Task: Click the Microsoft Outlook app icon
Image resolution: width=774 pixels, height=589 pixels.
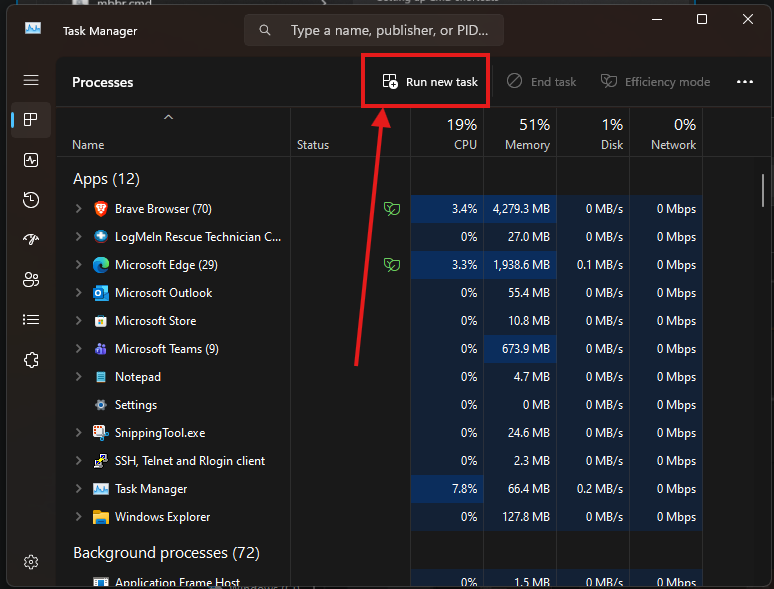Action: pos(101,293)
